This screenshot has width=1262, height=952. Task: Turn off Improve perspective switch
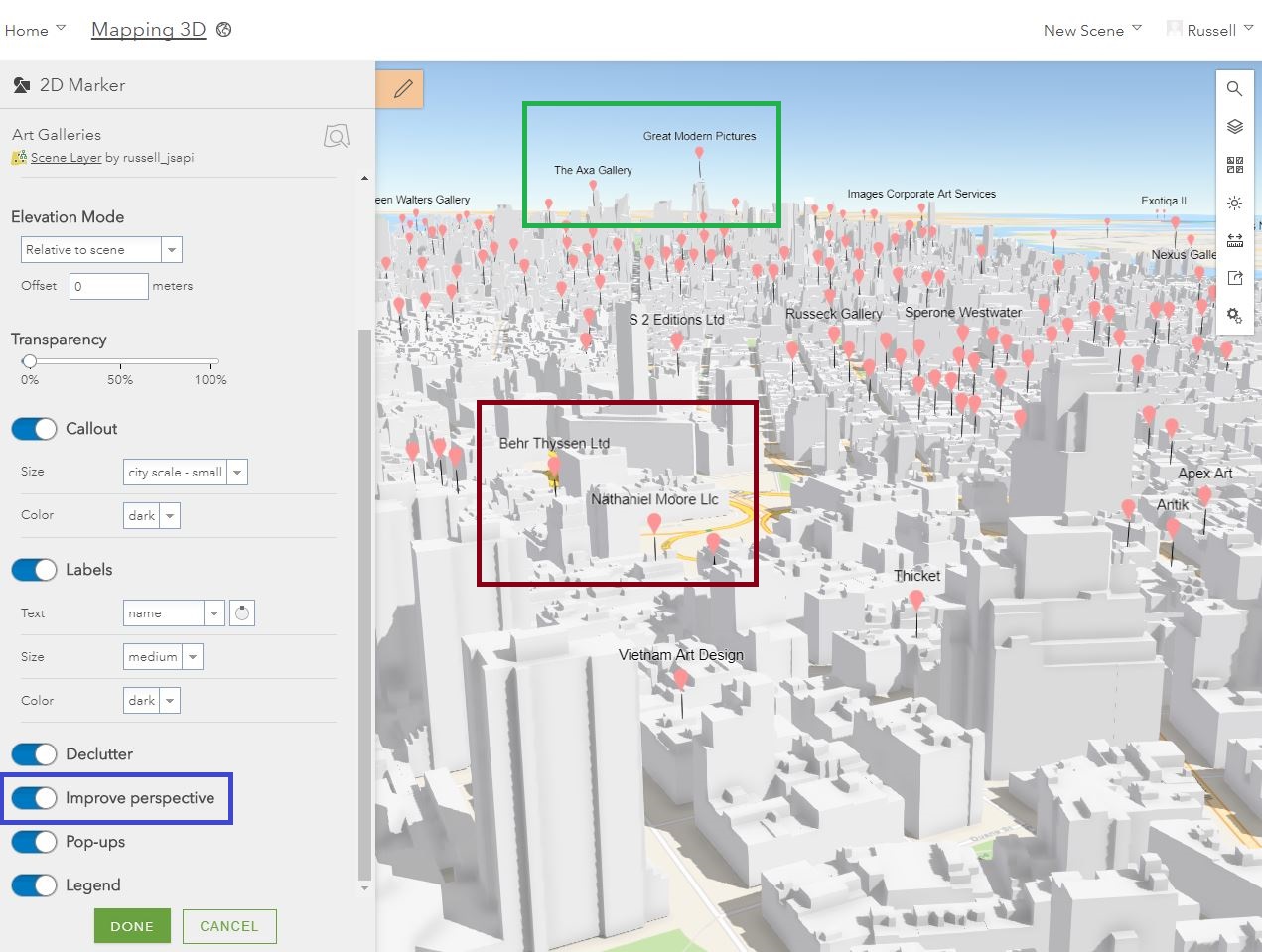pos(34,798)
